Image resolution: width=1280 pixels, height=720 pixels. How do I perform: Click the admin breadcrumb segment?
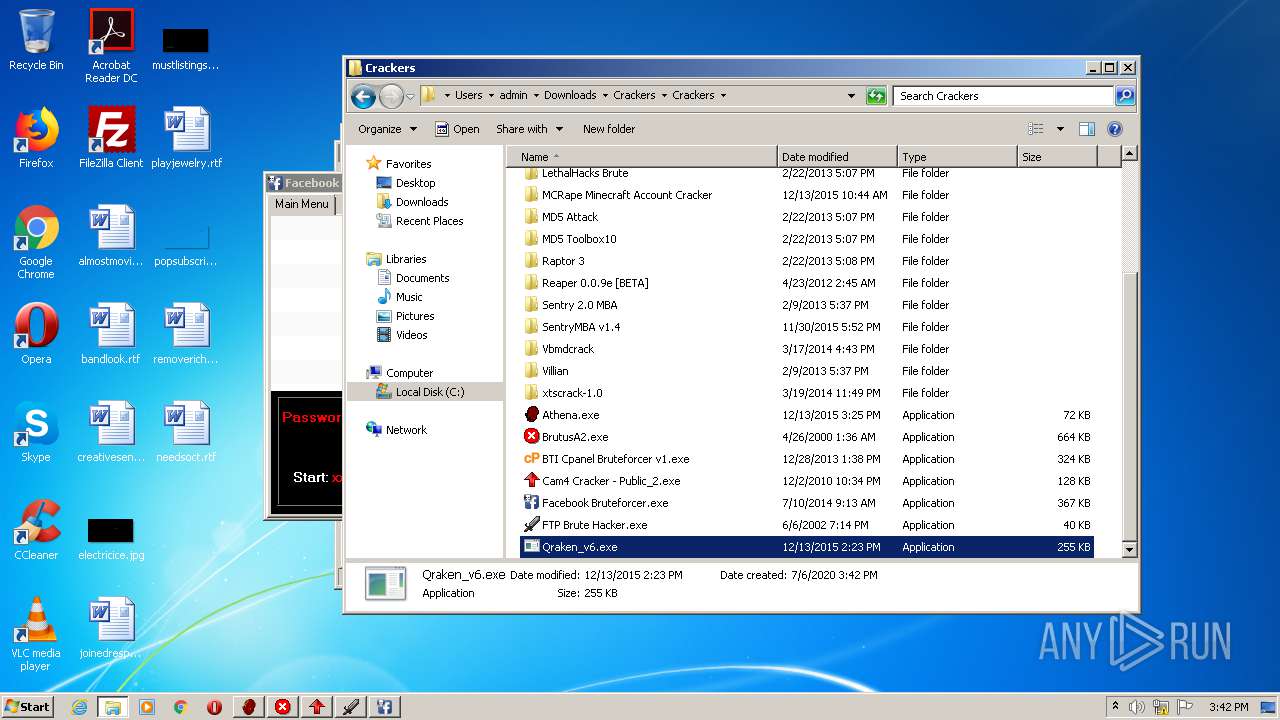point(513,95)
